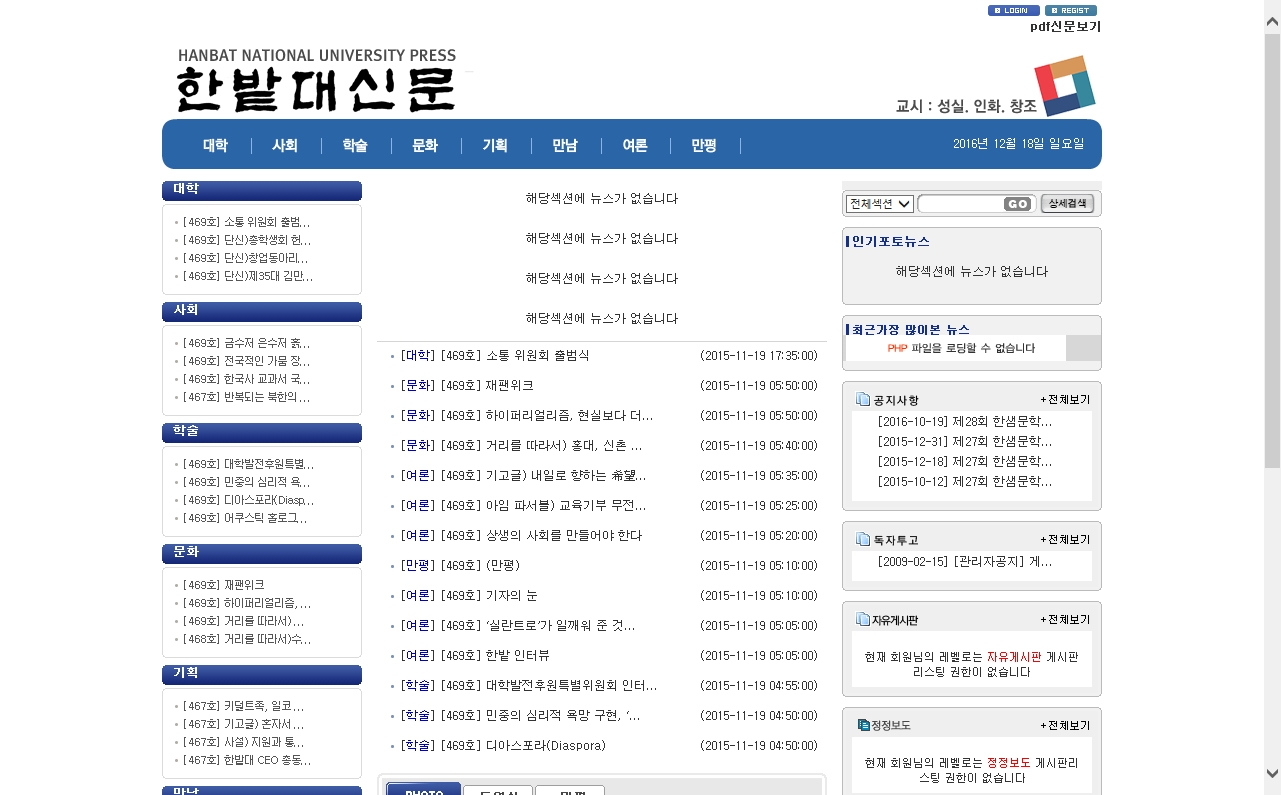Screen dimensions: 1281x795
Task: Open the 대학 menu in navigation bar
Action: [x=215, y=145]
